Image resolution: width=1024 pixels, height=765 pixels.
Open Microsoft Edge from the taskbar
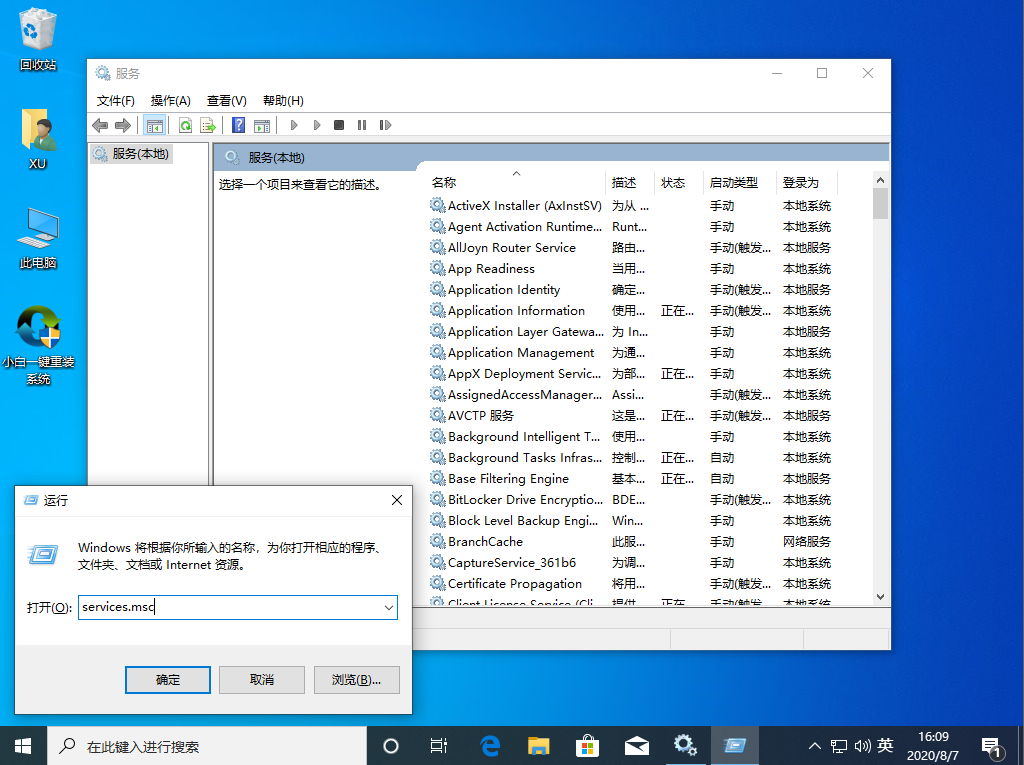tap(490, 745)
